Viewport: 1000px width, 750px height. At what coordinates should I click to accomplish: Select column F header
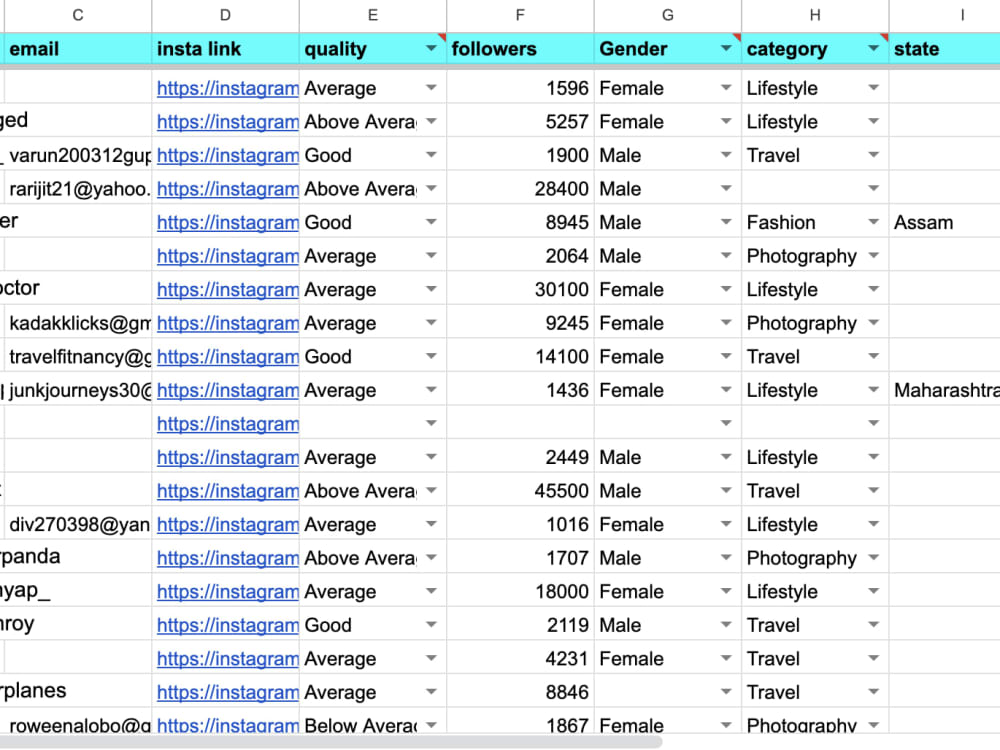520,15
